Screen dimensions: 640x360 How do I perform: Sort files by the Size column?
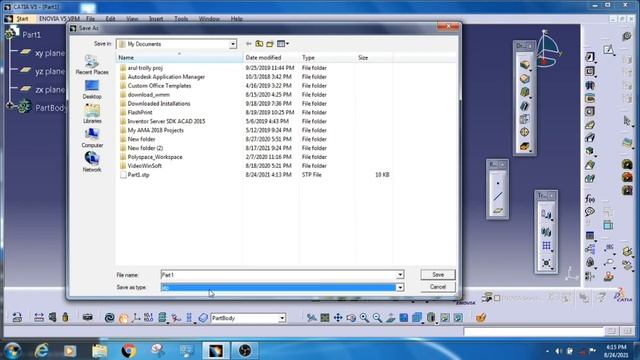pyautogui.click(x=374, y=58)
